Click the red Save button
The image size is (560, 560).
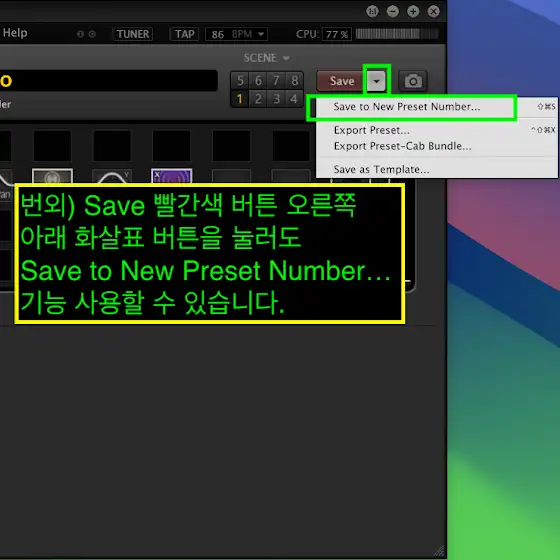point(342,81)
